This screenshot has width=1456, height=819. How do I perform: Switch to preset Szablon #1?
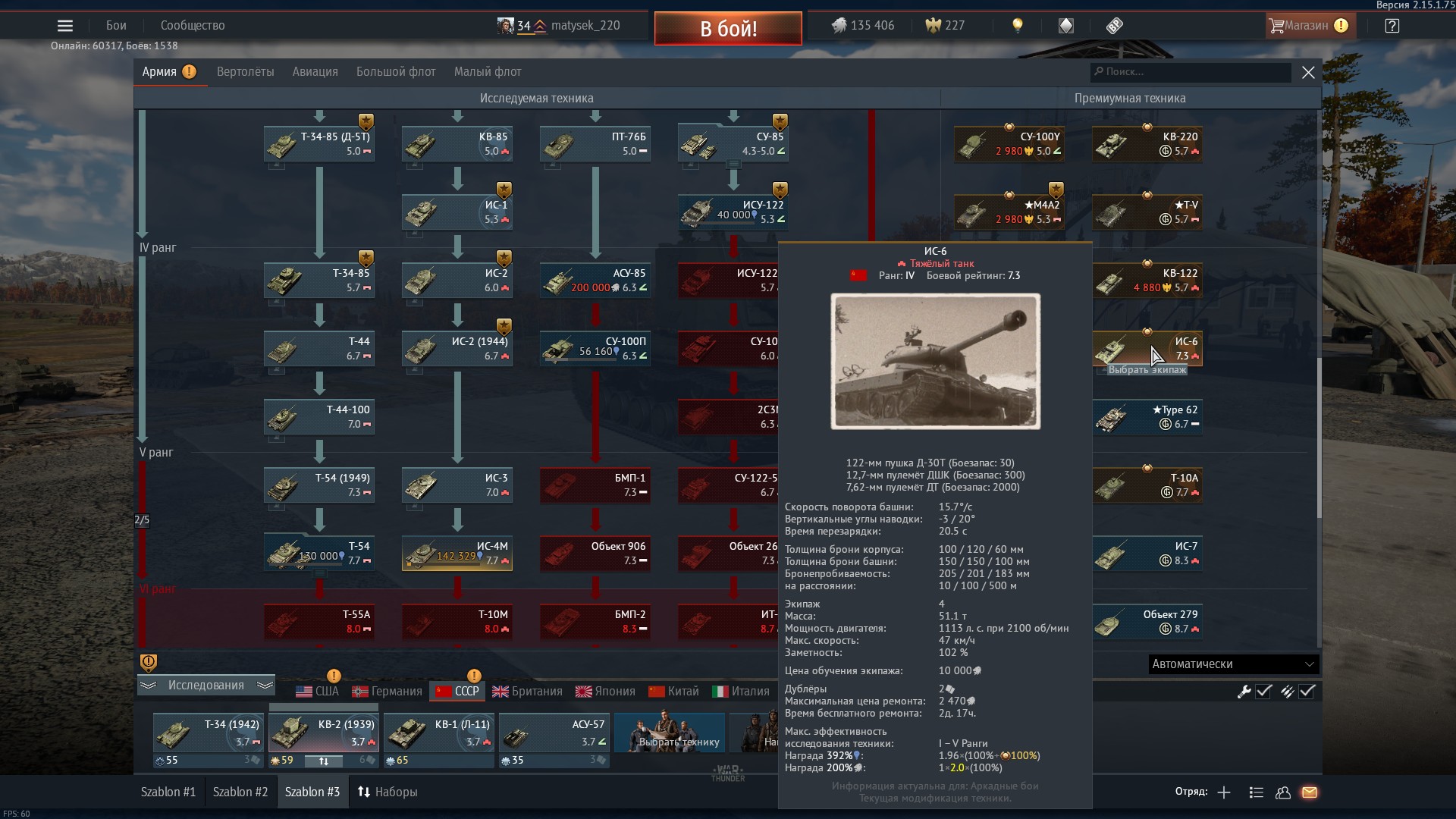168,792
